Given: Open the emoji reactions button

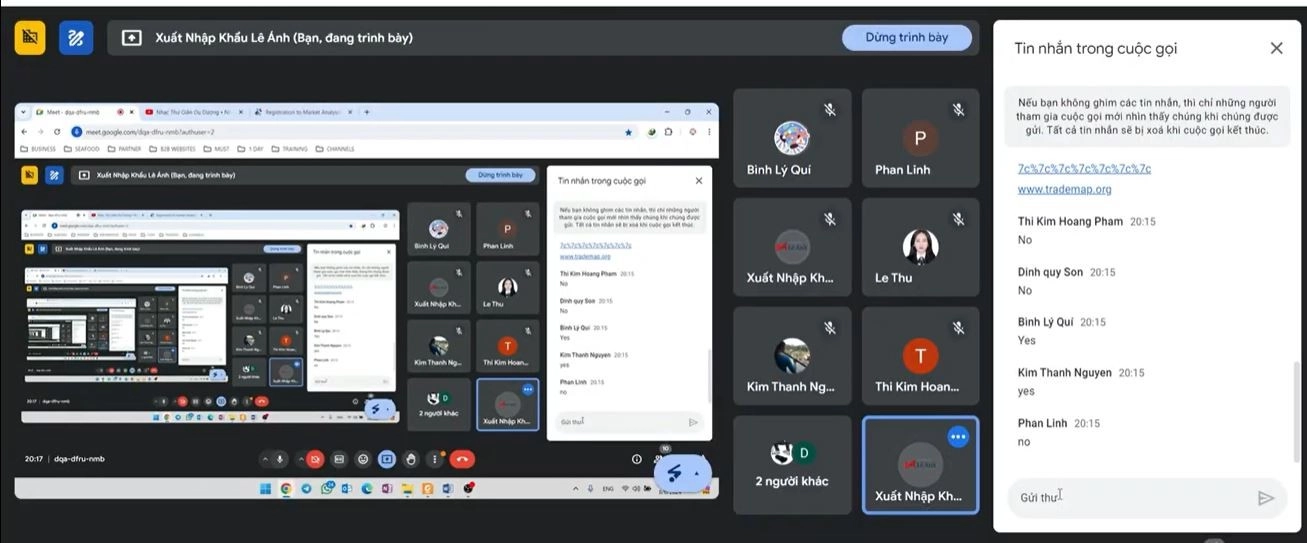Looking at the screenshot, I should pyautogui.click(x=363, y=459).
